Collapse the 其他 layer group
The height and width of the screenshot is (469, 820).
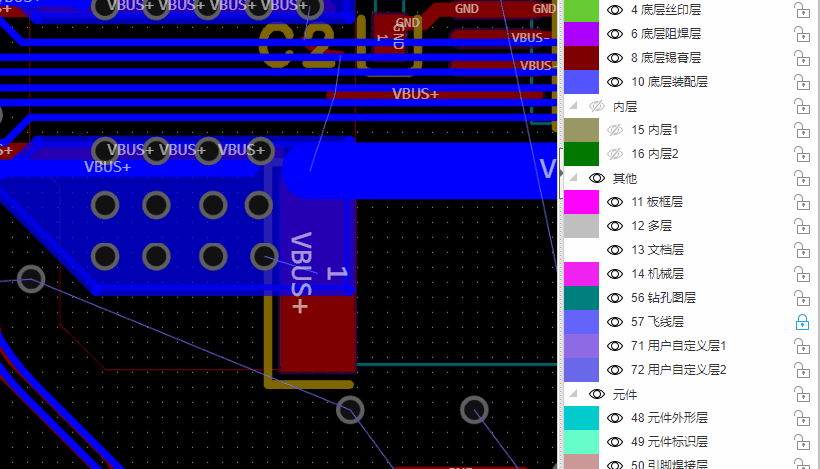(x=573, y=178)
